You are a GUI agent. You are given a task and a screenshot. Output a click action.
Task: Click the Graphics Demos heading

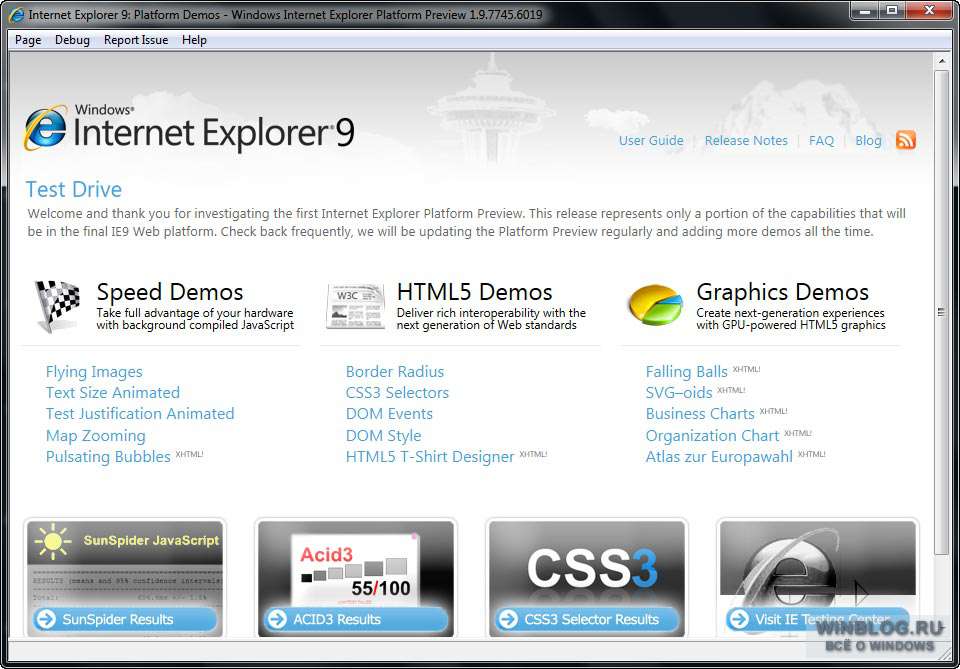pyautogui.click(x=782, y=292)
